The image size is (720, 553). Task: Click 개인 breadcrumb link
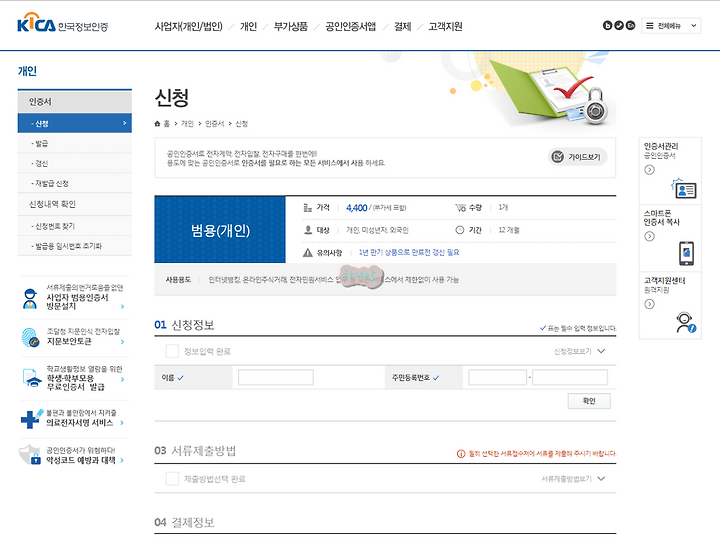point(187,124)
